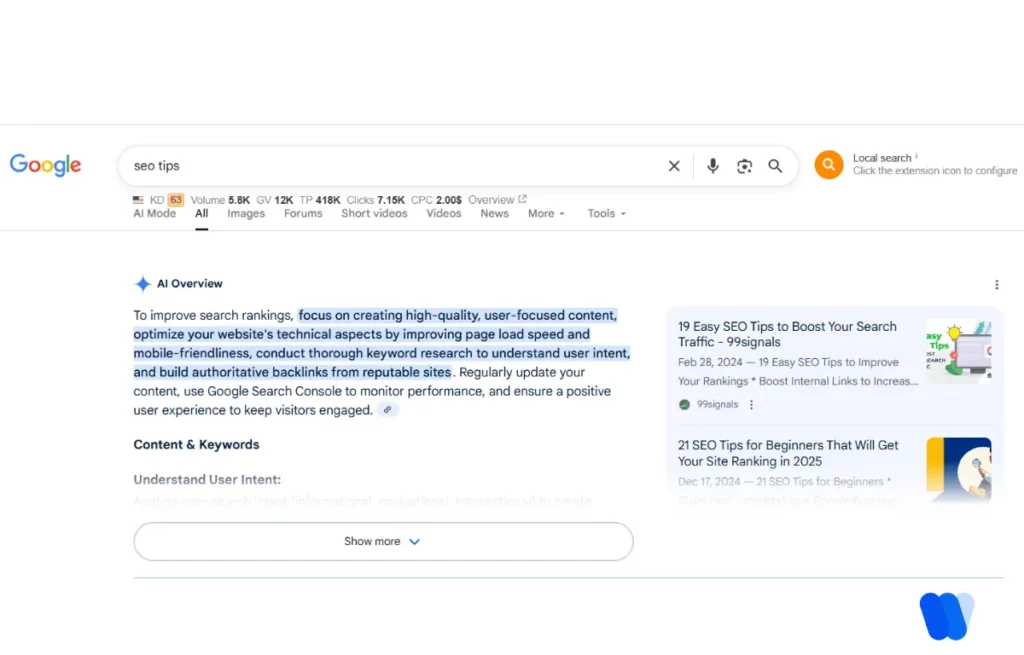Click the US flag country icon
Viewport: 1024px width, 655px height.
pyautogui.click(x=138, y=200)
